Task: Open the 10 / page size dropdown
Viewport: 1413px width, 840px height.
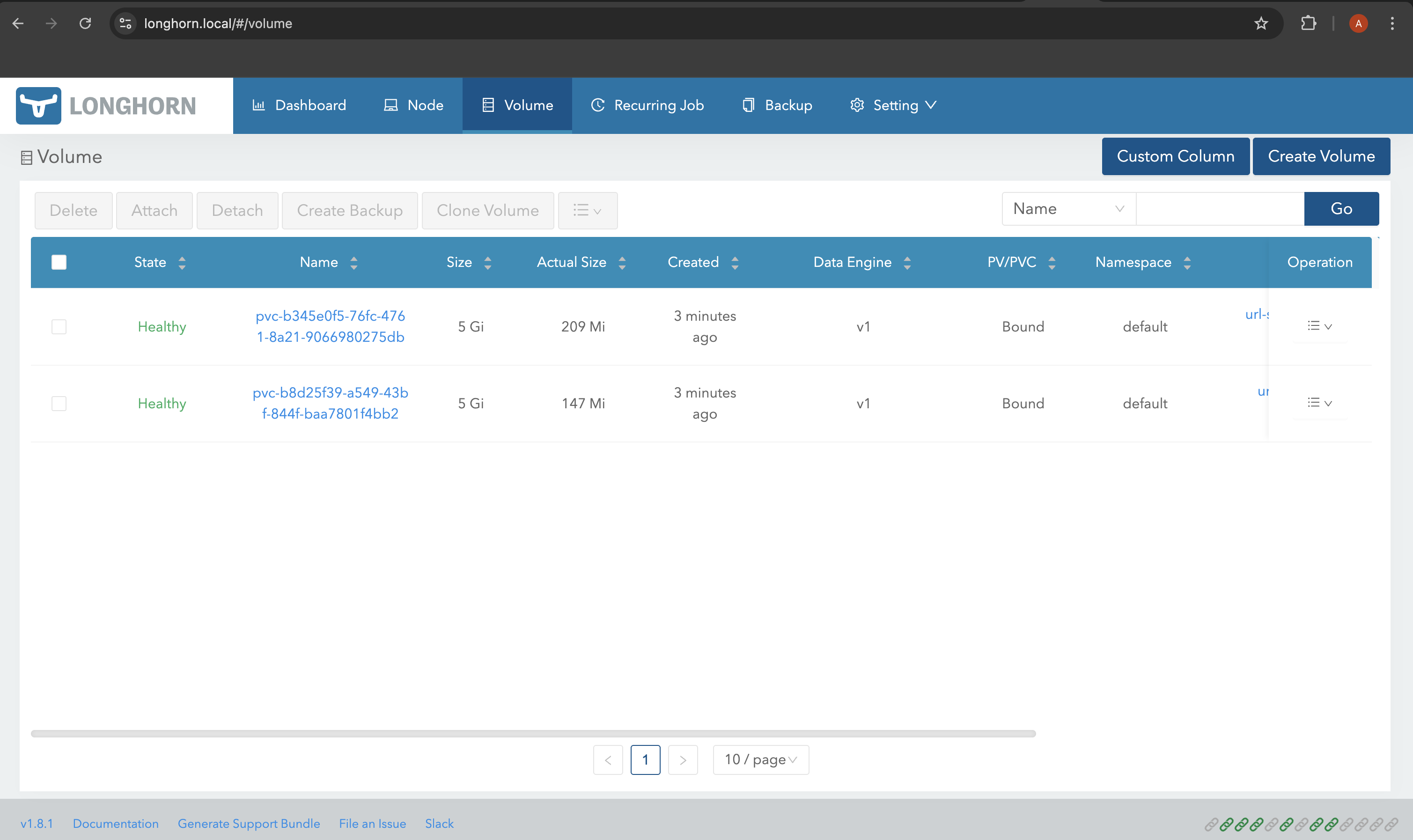Action: point(760,759)
